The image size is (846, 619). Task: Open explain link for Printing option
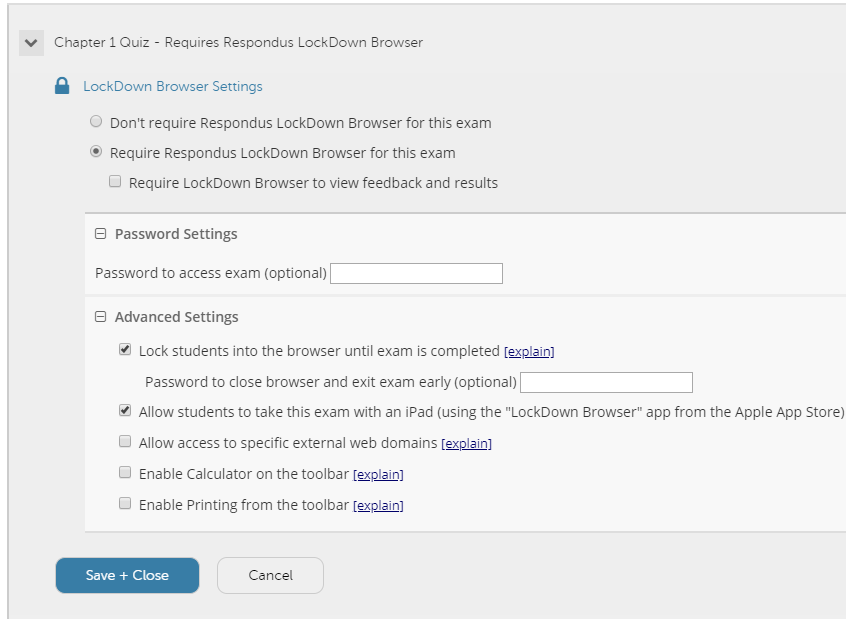[x=378, y=506]
